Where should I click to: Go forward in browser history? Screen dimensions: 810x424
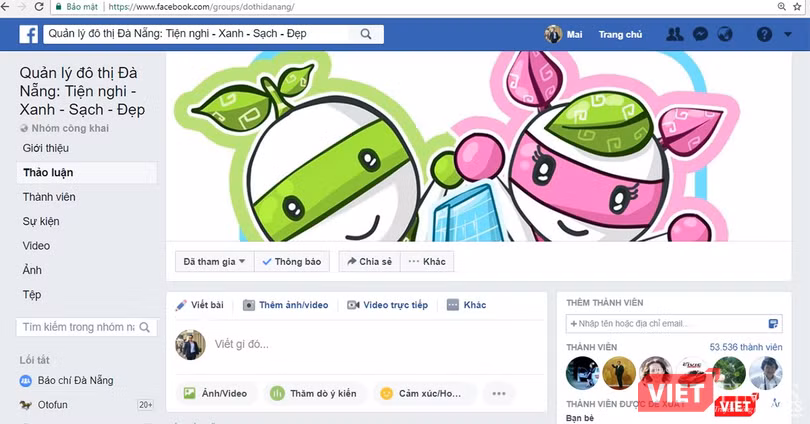tap(22, 7)
